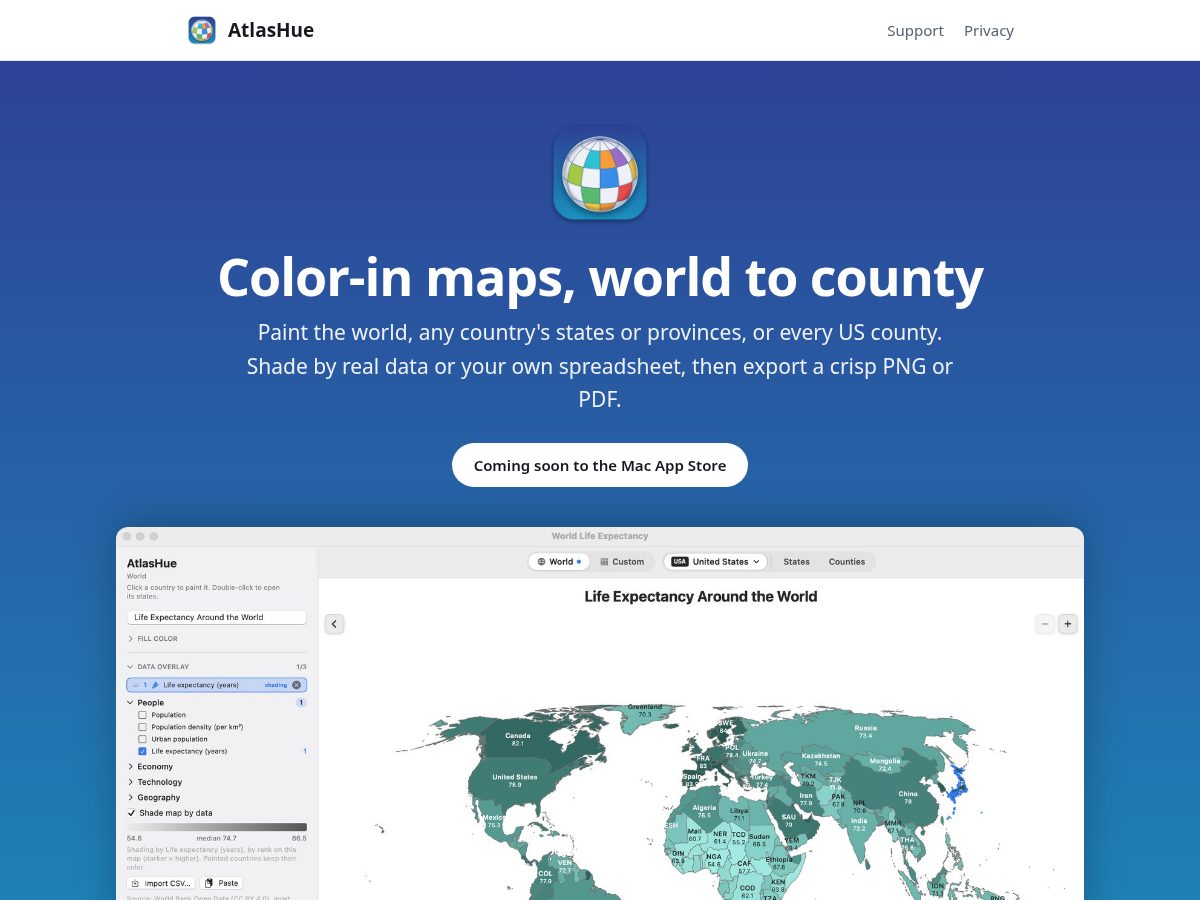Click Coming soon to the Mac App Store
This screenshot has height=900, width=1200.
tap(600, 465)
